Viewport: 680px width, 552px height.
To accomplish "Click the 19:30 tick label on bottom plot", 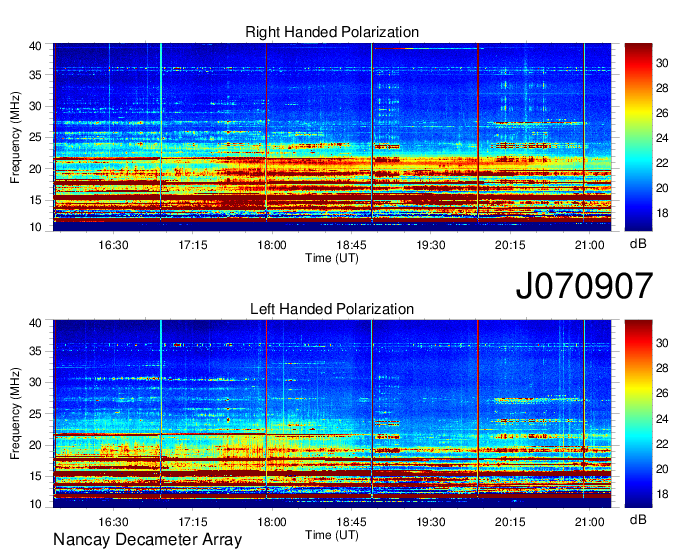I will pyautogui.click(x=431, y=522).
